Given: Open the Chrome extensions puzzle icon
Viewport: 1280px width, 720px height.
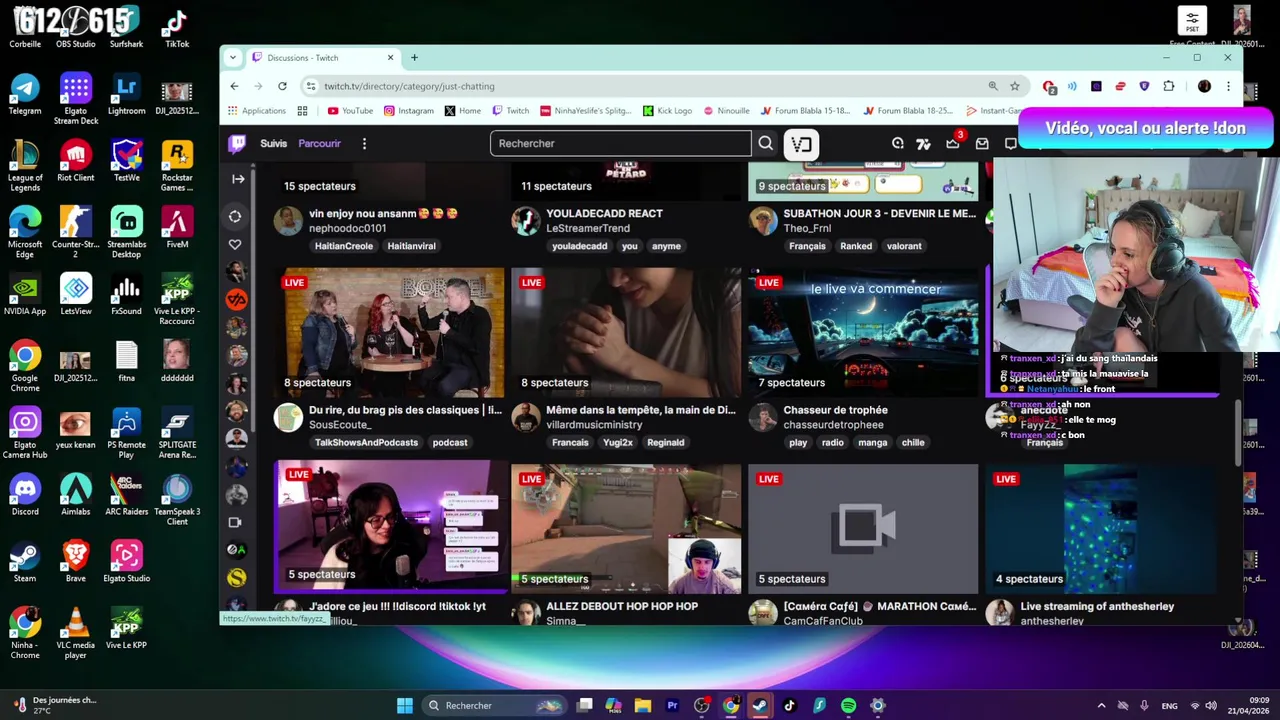Looking at the screenshot, I should 1169,86.
